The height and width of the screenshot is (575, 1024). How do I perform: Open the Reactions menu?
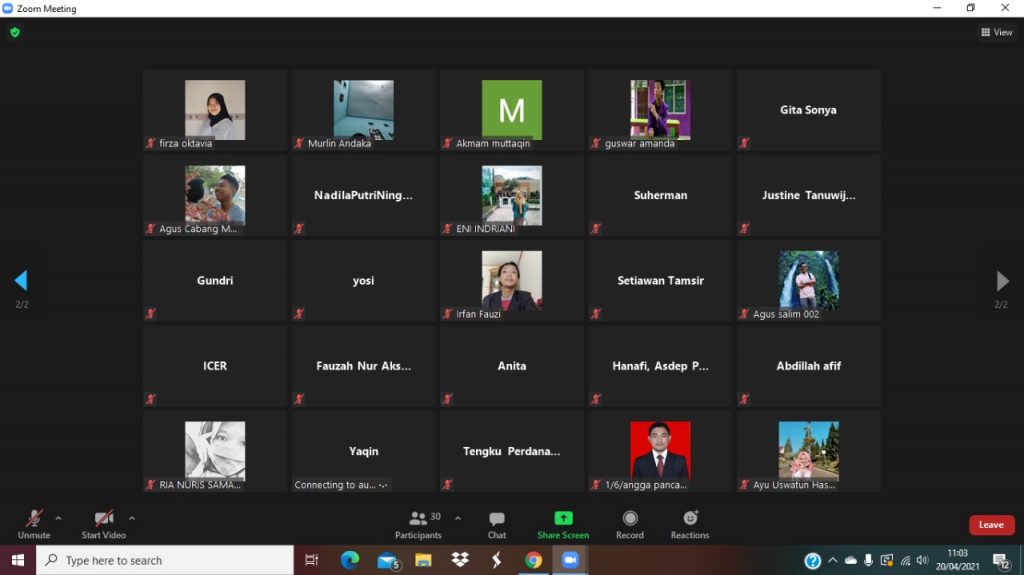tap(690, 523)
